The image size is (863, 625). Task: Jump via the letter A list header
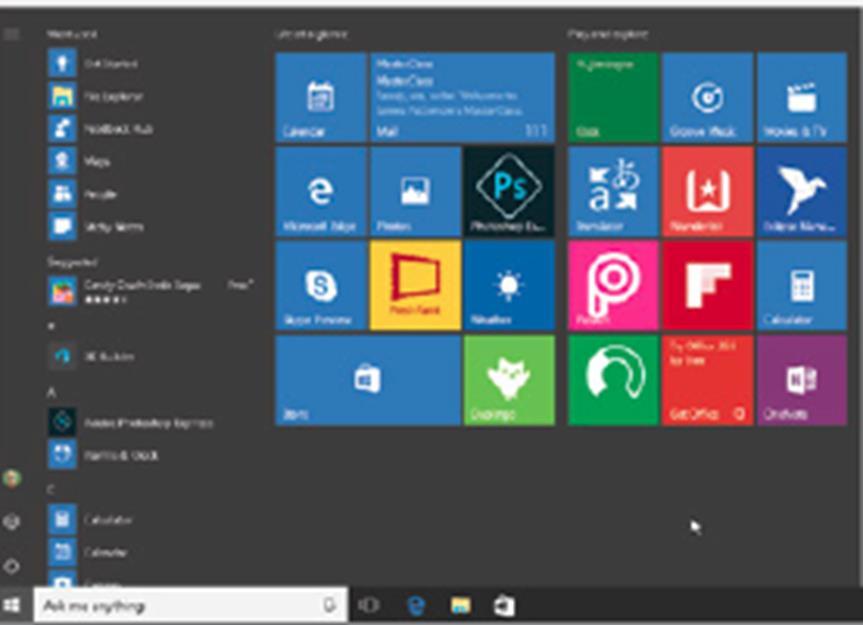click(51, 392)
